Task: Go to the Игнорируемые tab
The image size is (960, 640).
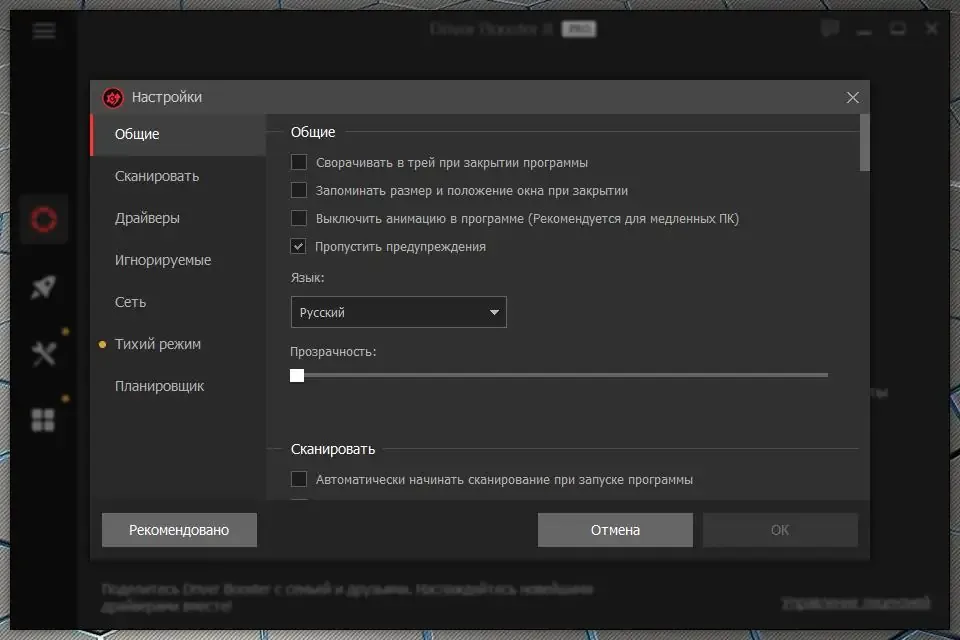Action: click(x=178, y=260)
